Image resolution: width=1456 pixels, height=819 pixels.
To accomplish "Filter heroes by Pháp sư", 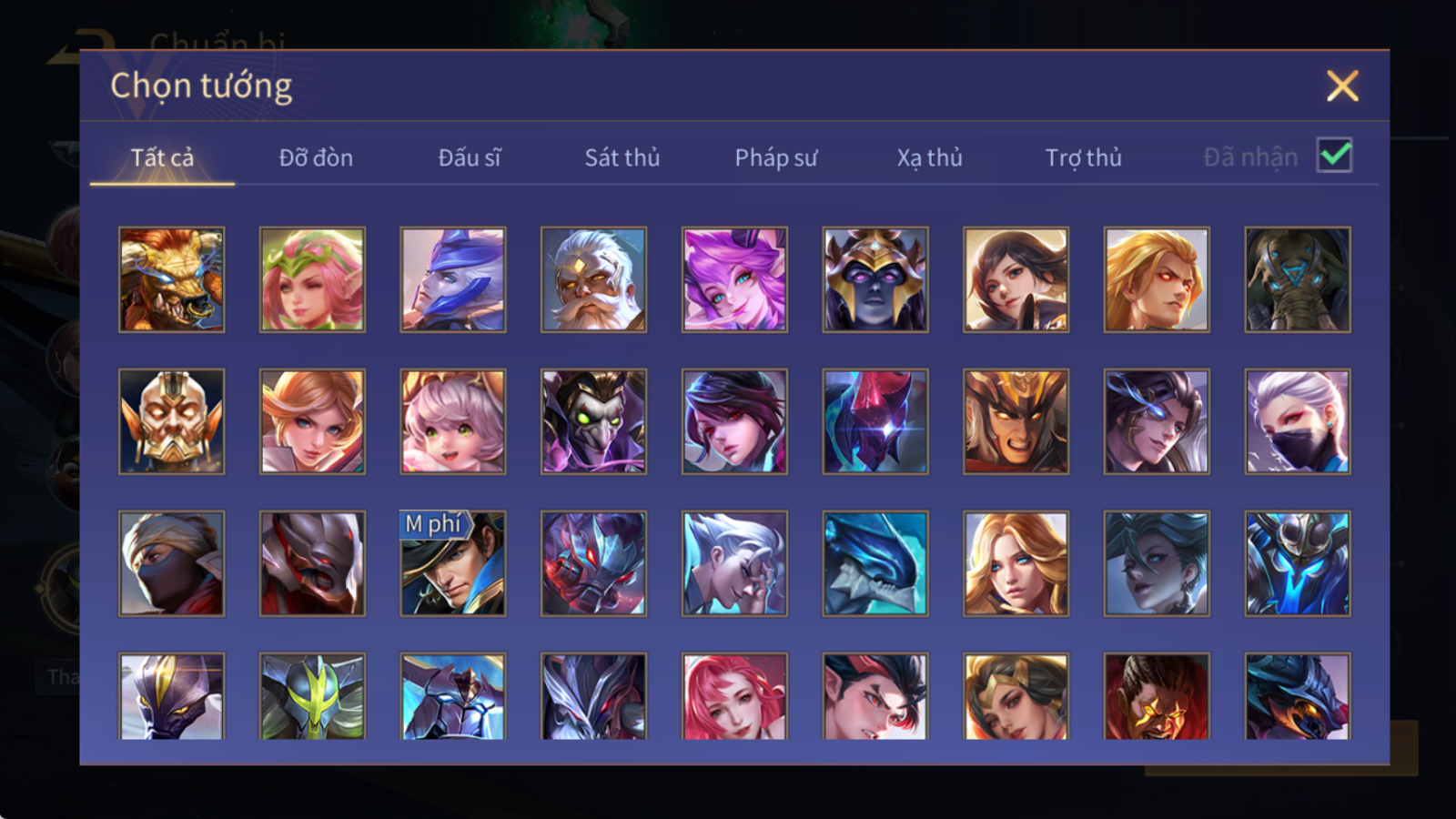I will click(x=776, y=157).
